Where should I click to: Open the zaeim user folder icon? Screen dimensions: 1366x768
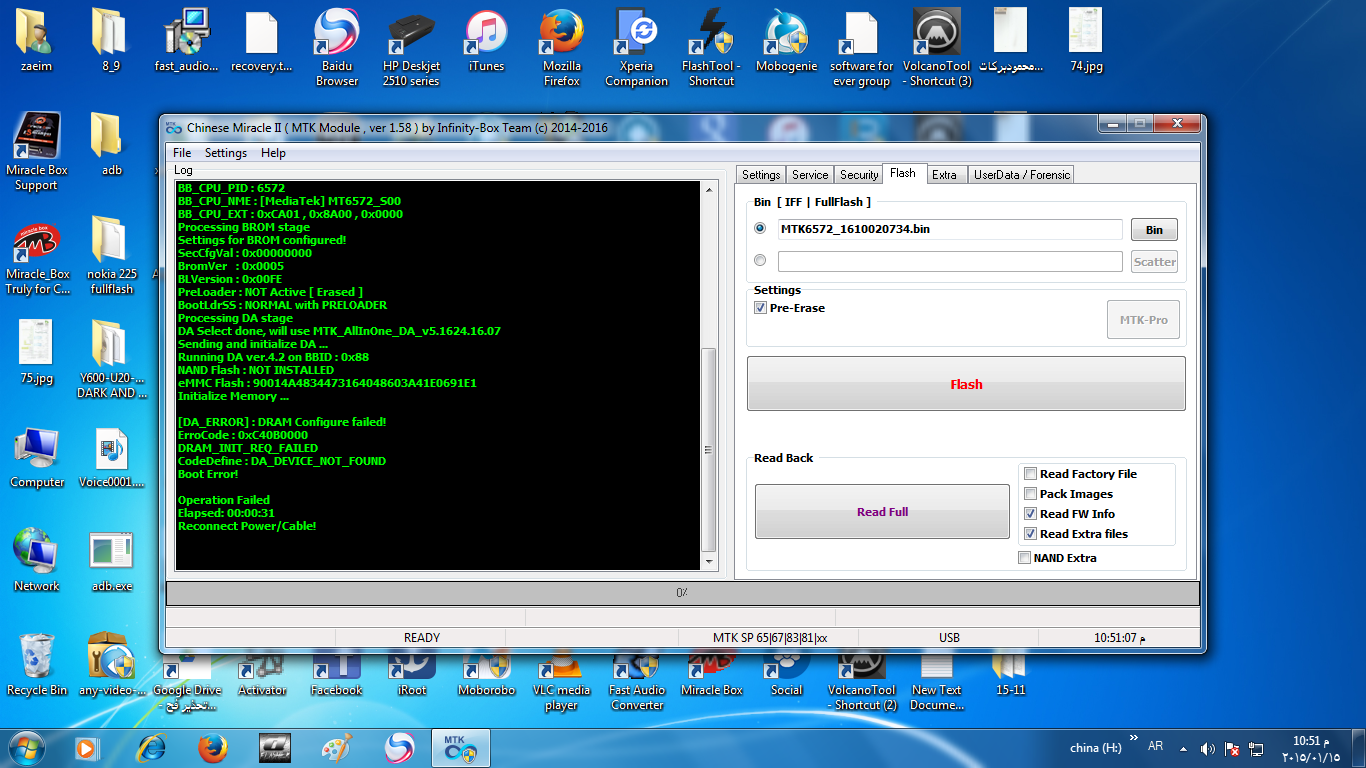[x=36, y=41]
